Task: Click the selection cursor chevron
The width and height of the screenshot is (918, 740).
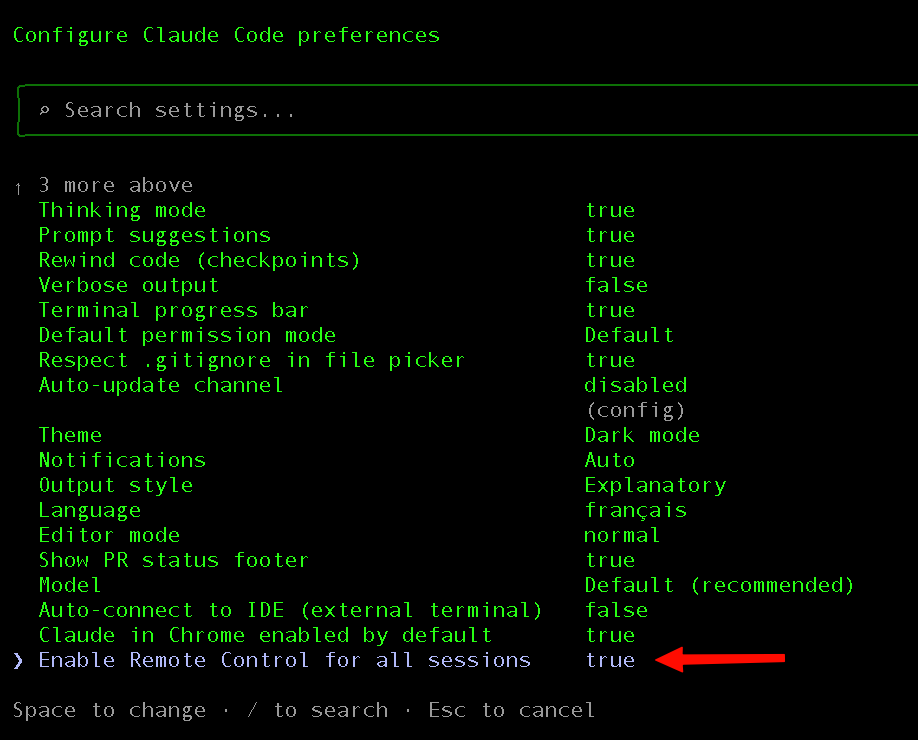Action: point(18,660)
